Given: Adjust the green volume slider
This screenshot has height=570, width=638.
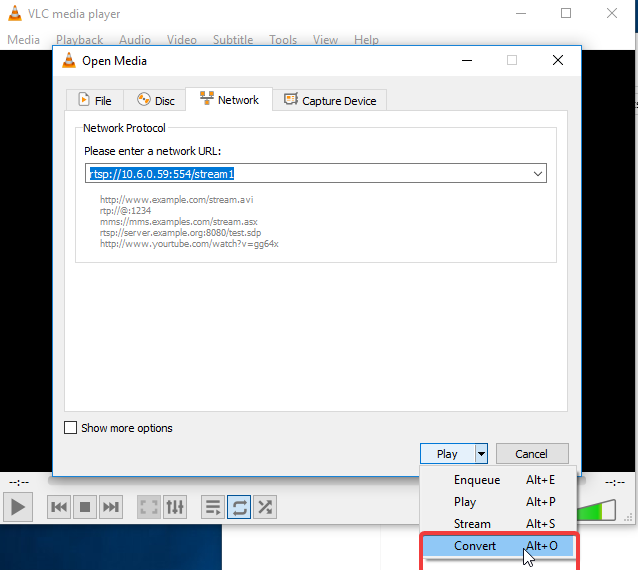Looking at the screenshot, I should 596,510.
